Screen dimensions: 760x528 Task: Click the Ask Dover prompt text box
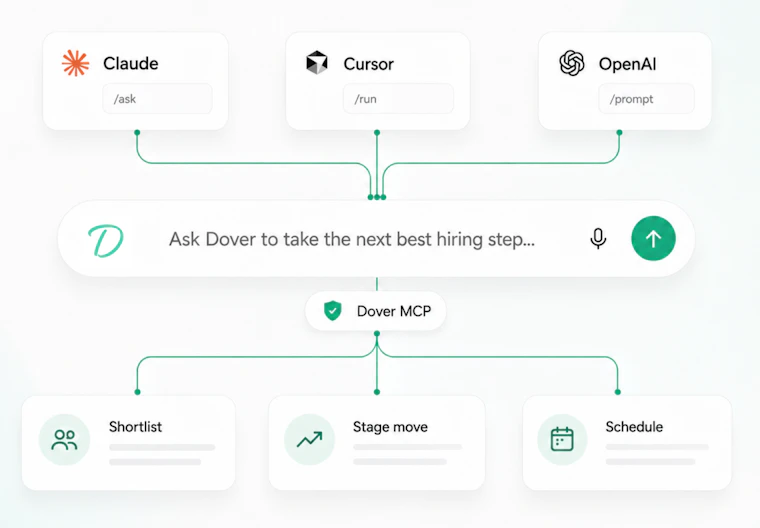[352, 239]
